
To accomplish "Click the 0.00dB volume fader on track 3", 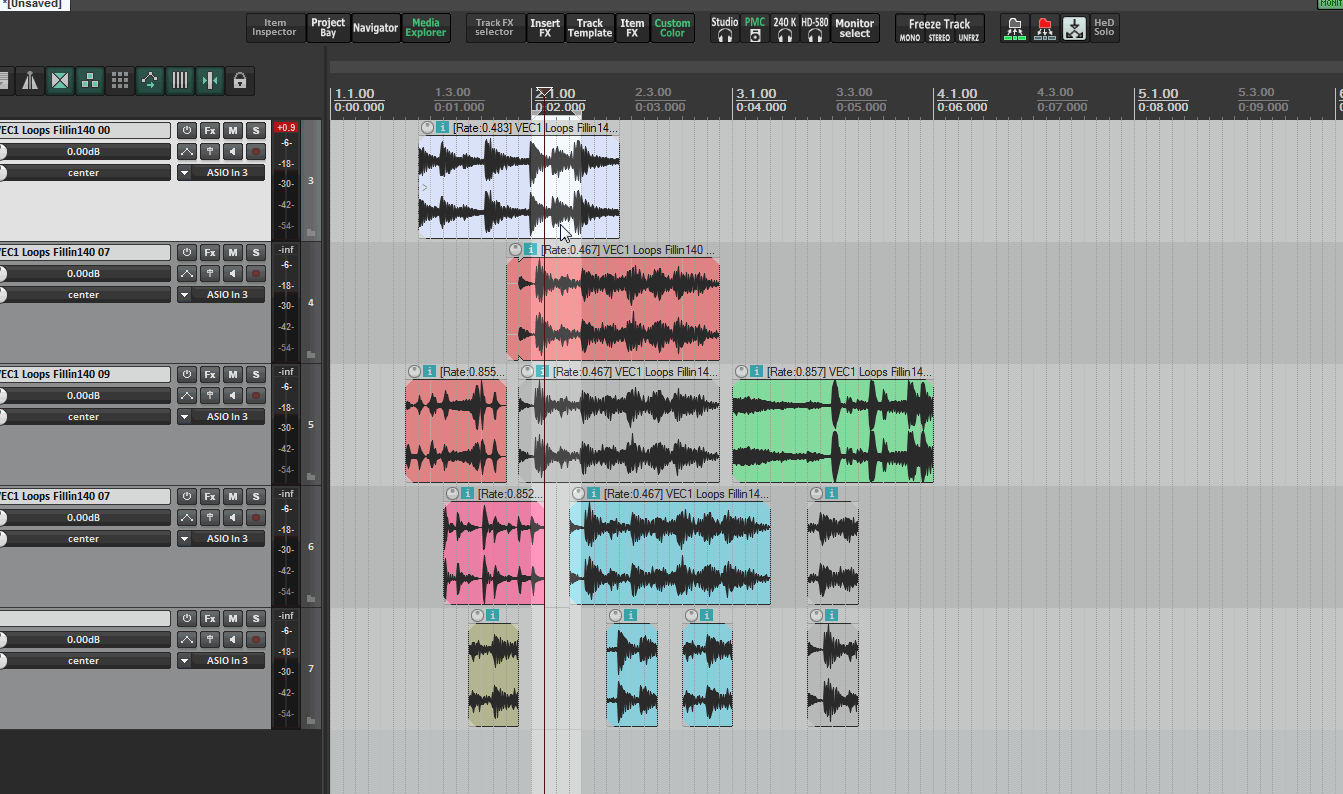I will tap(84, 152).
